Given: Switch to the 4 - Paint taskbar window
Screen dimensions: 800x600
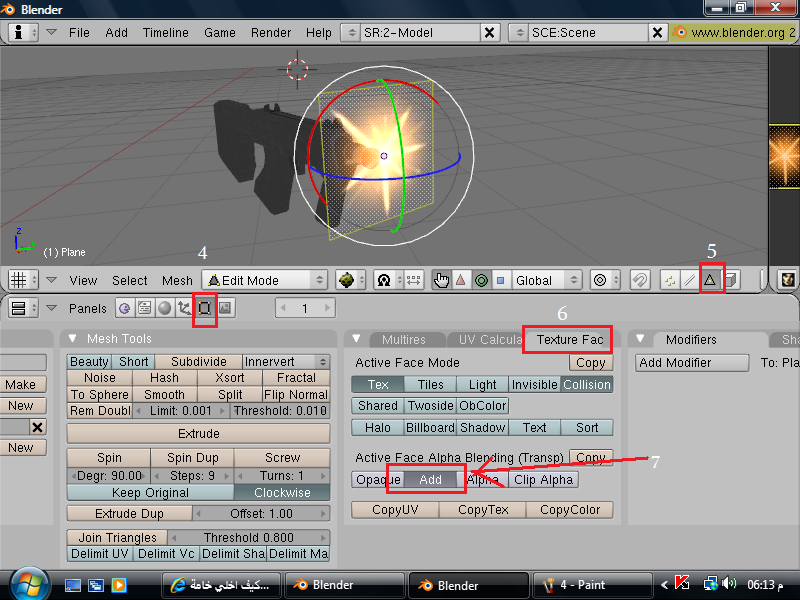Looking at the screenshot, I should (592, 585).
